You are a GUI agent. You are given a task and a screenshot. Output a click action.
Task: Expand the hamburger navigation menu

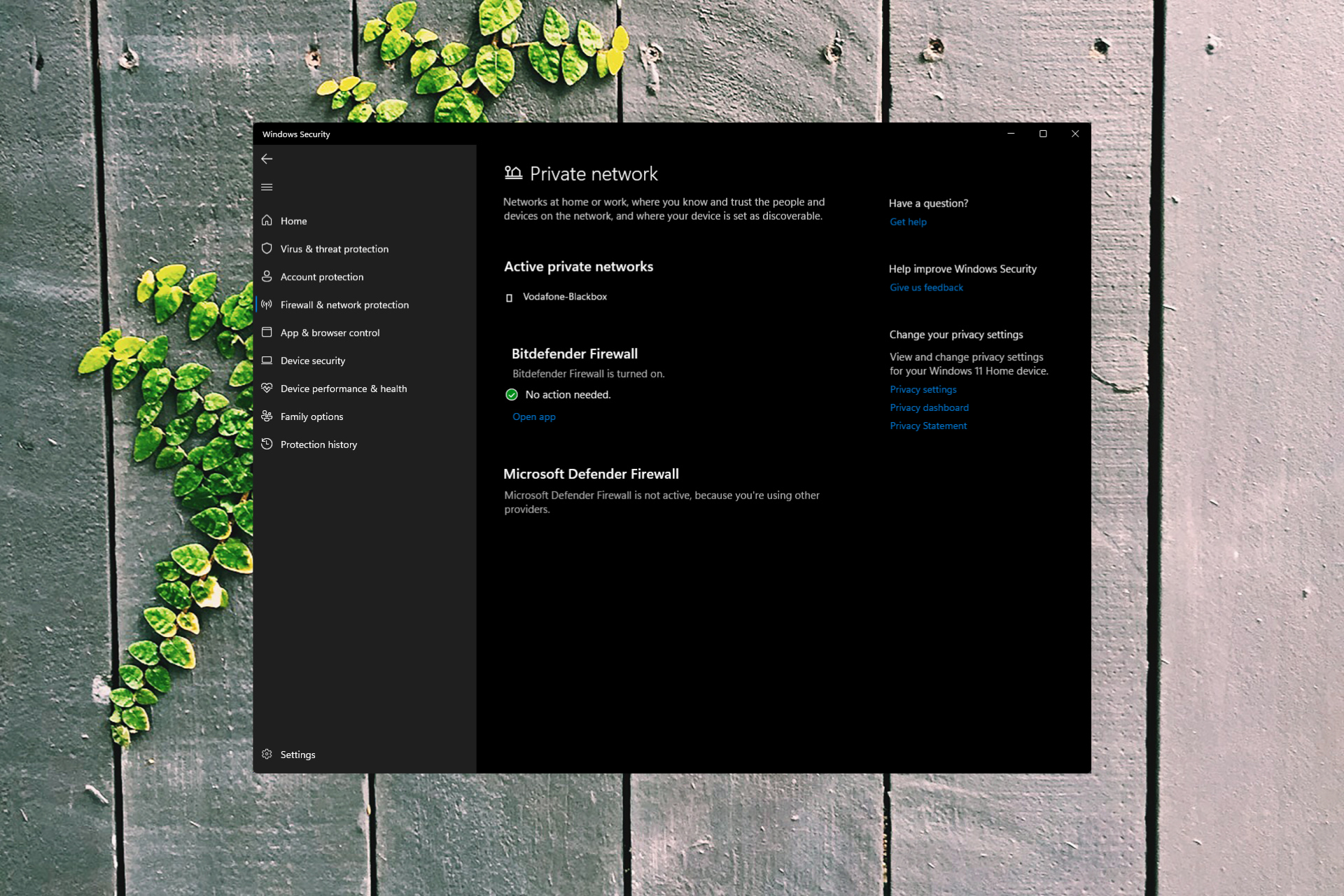tap(267, 187)
